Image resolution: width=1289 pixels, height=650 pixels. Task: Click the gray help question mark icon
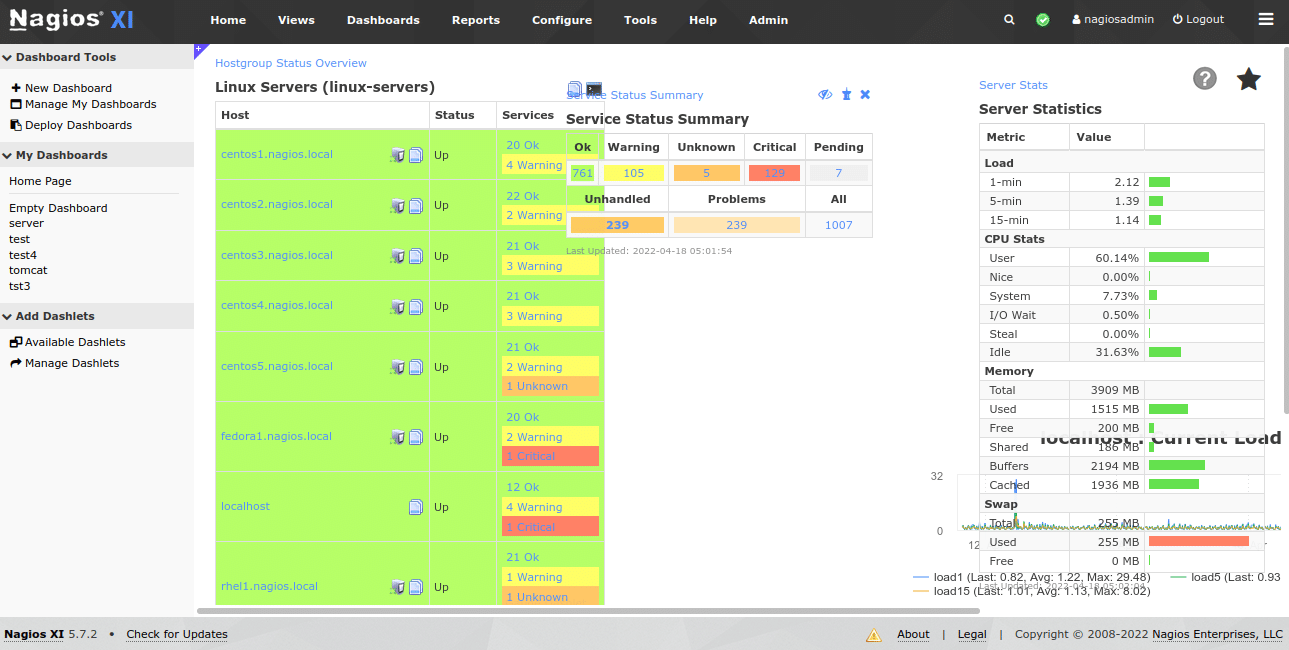(x=1205, y=78)
